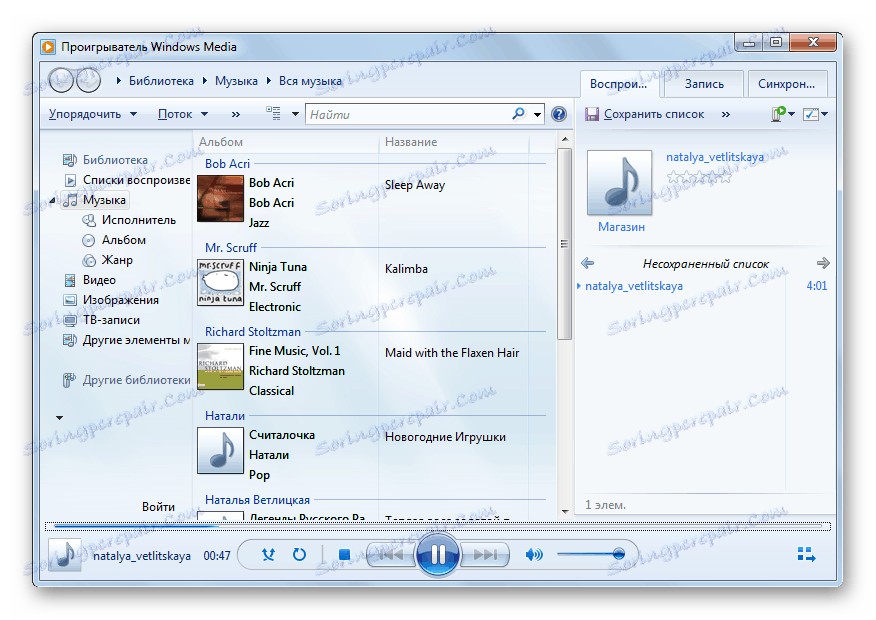This screenshot has height=620, width=876.
Task: Click Вся музыка in the breadcrumb
Action: pos(310,81)
